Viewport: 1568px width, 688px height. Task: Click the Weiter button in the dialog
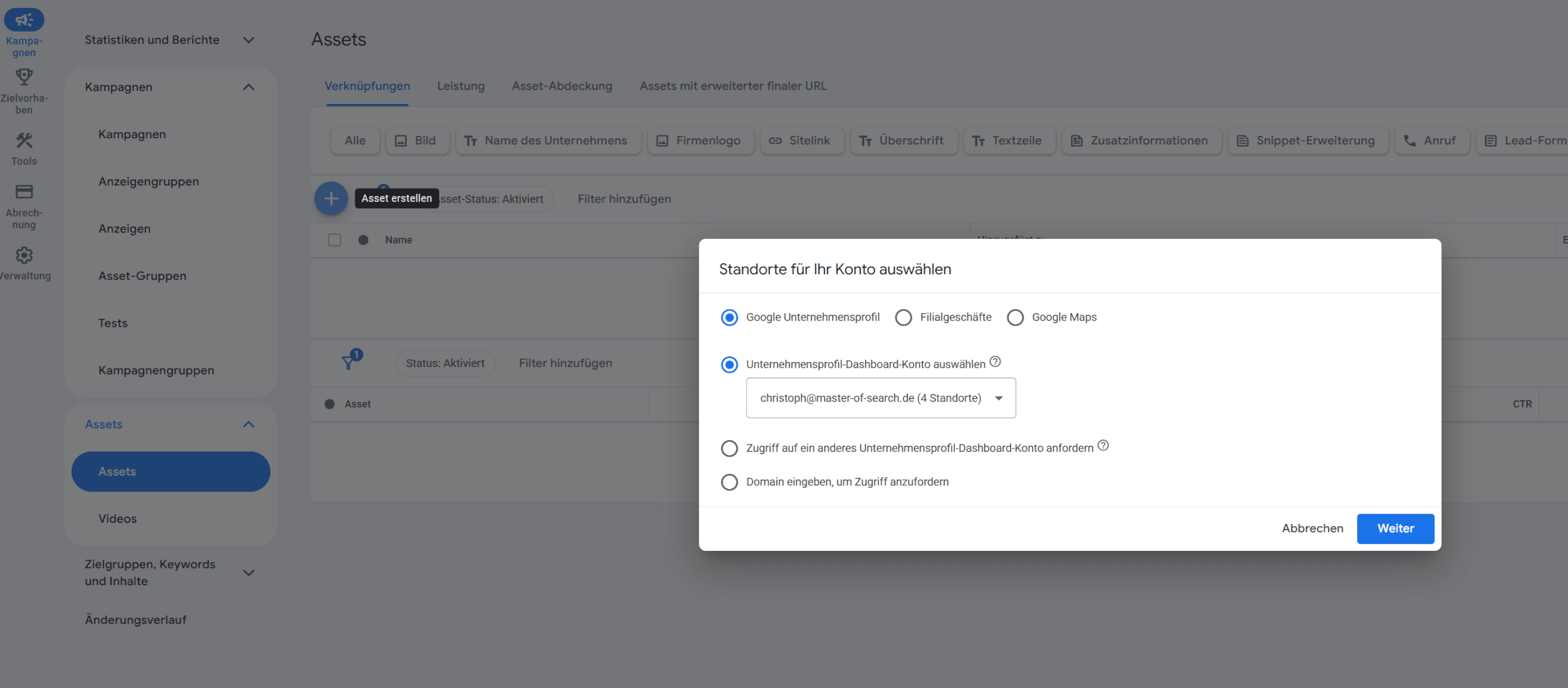[x=1395, y=528]
